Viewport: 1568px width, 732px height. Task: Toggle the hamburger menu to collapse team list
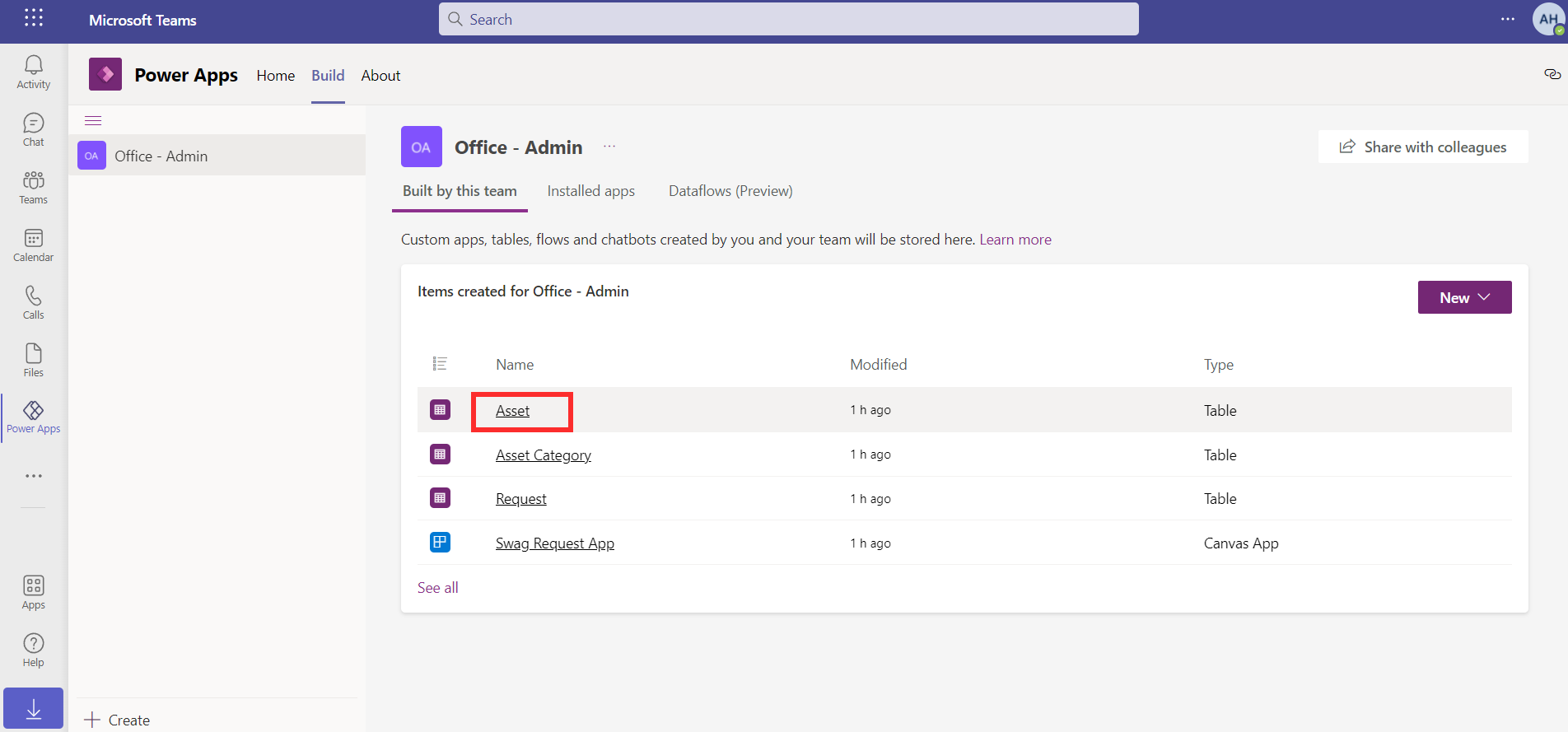93,121
